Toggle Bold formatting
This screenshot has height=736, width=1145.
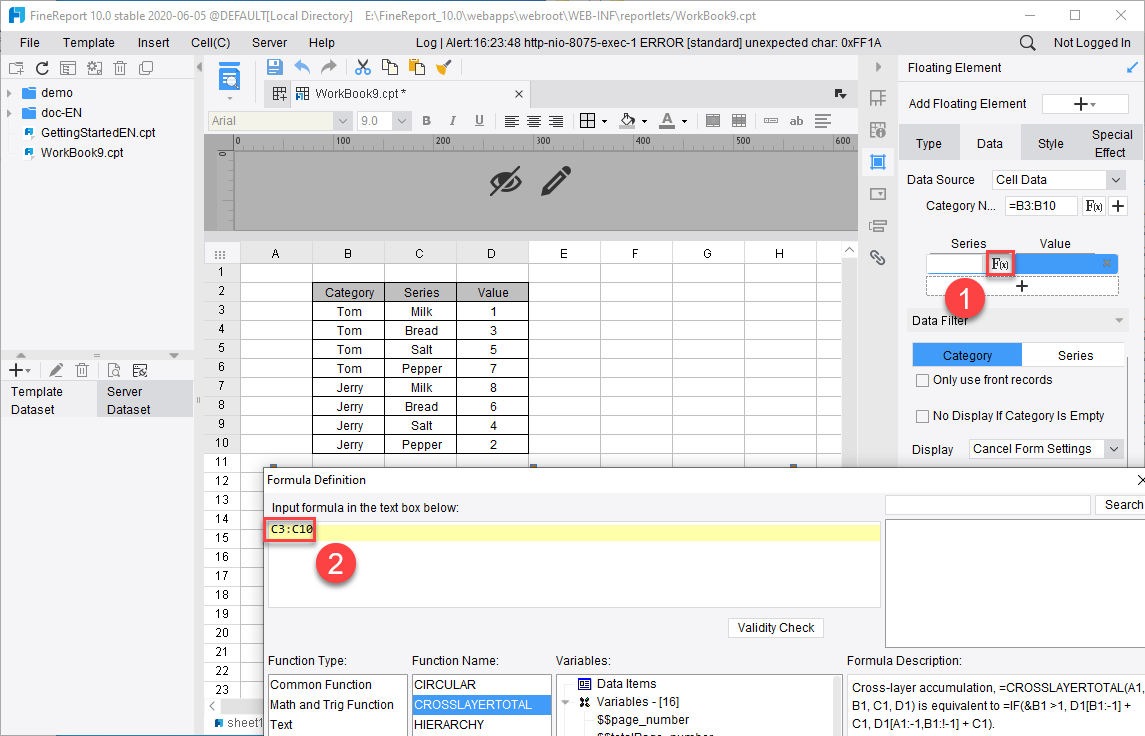pos(426,121)
